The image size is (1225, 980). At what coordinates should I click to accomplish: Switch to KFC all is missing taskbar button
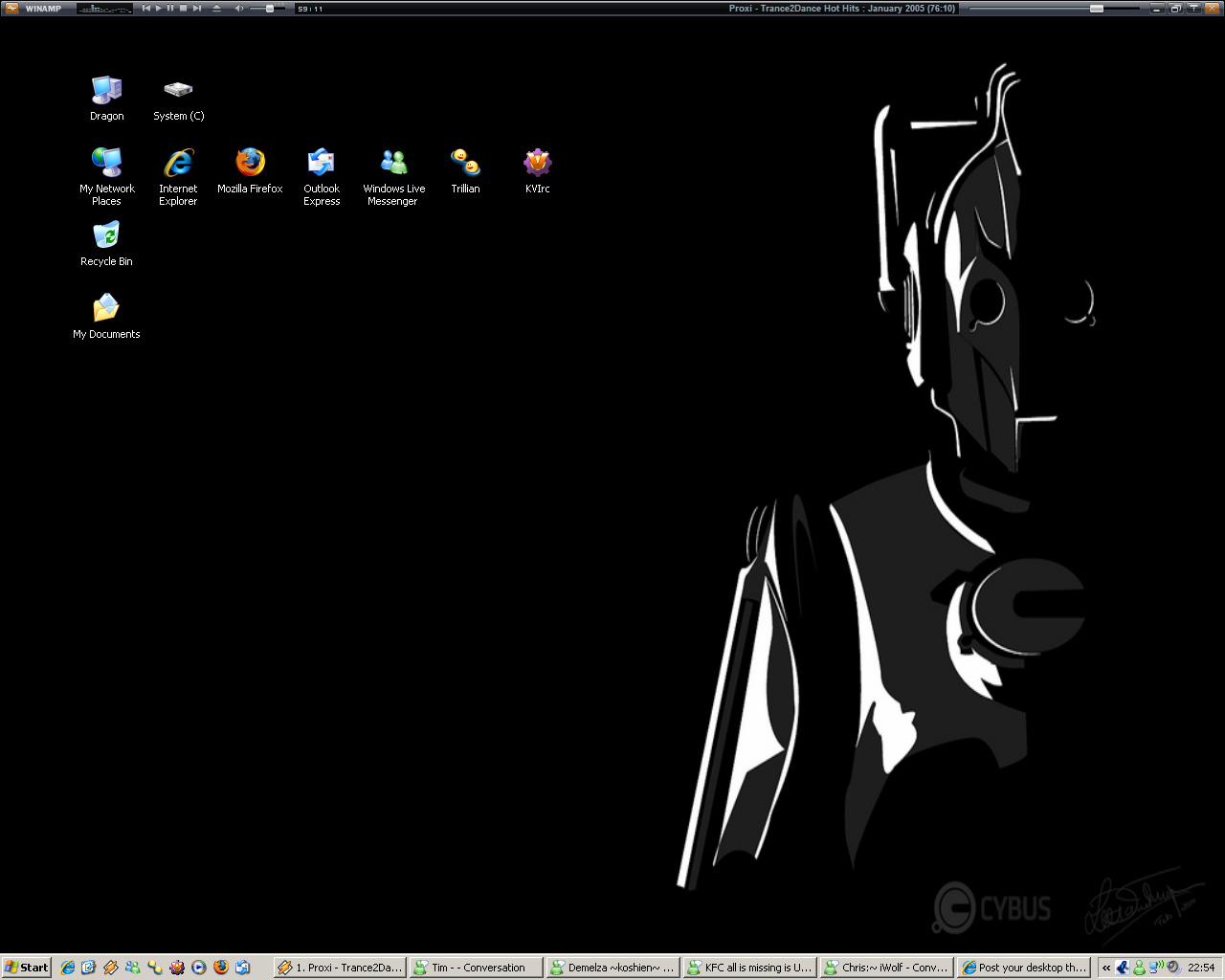point(749,968)
